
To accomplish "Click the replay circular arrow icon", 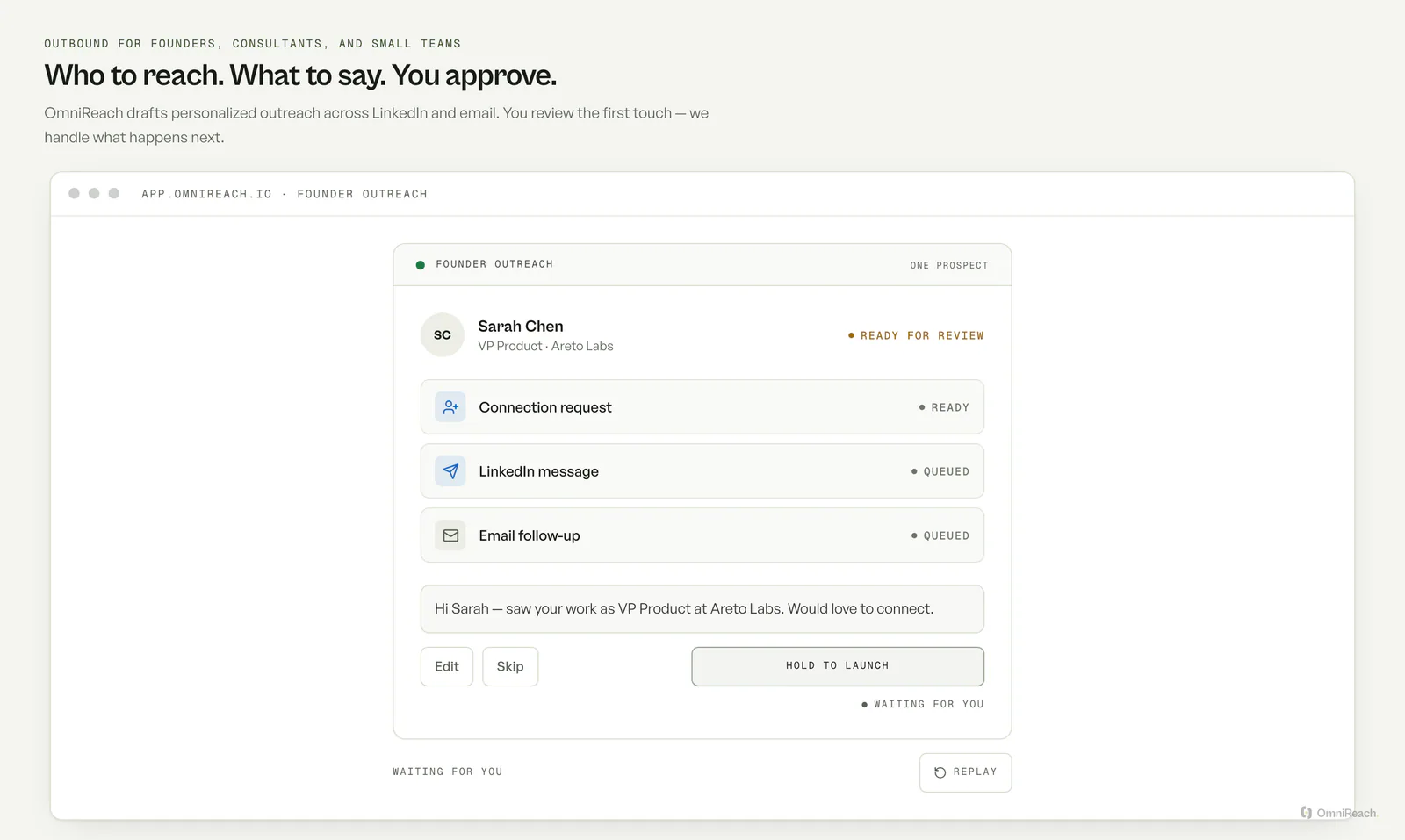I will [x=940, y=772].
